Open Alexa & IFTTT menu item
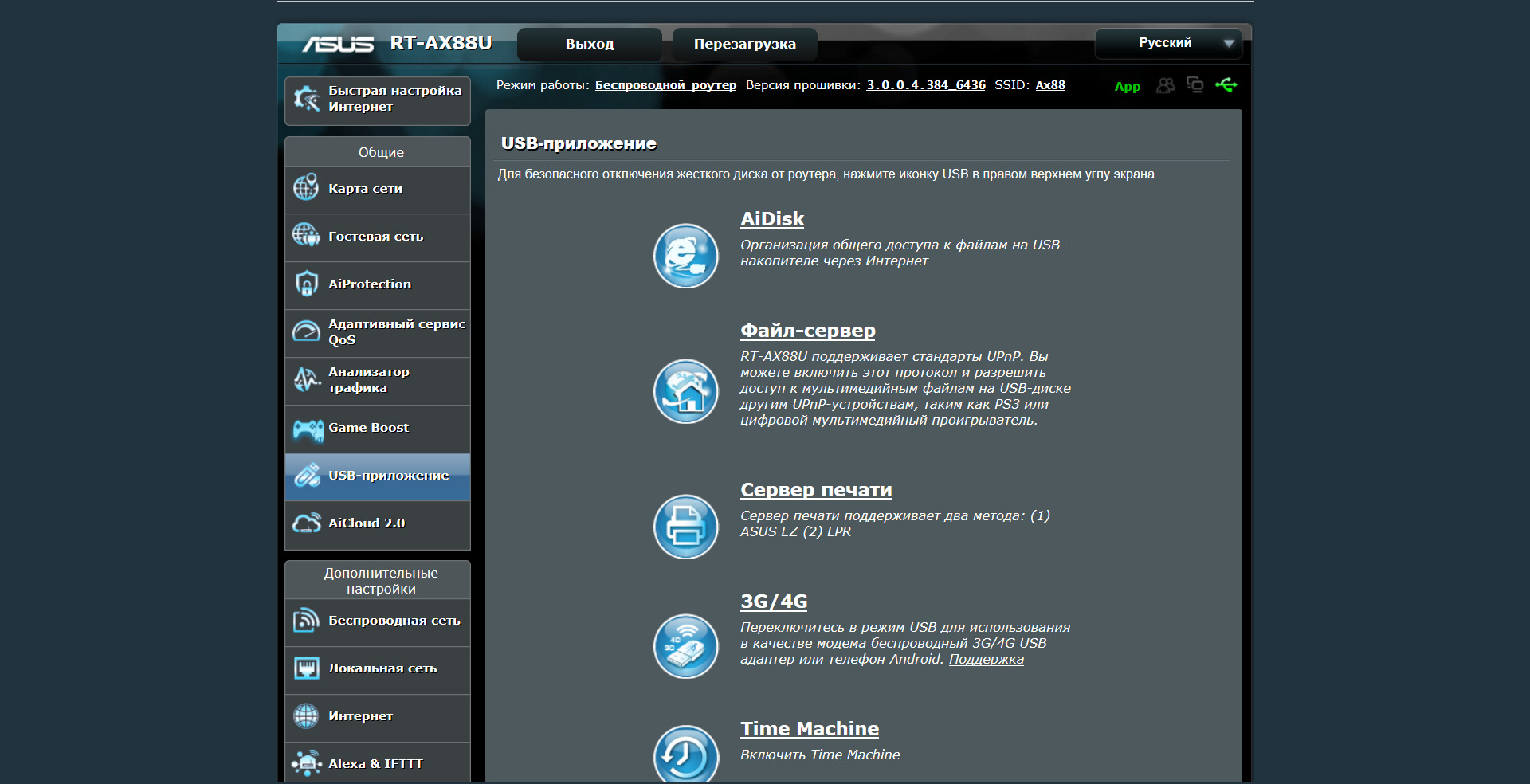The height and width of the screenshot is (784, 1530). tap(378, 763)
